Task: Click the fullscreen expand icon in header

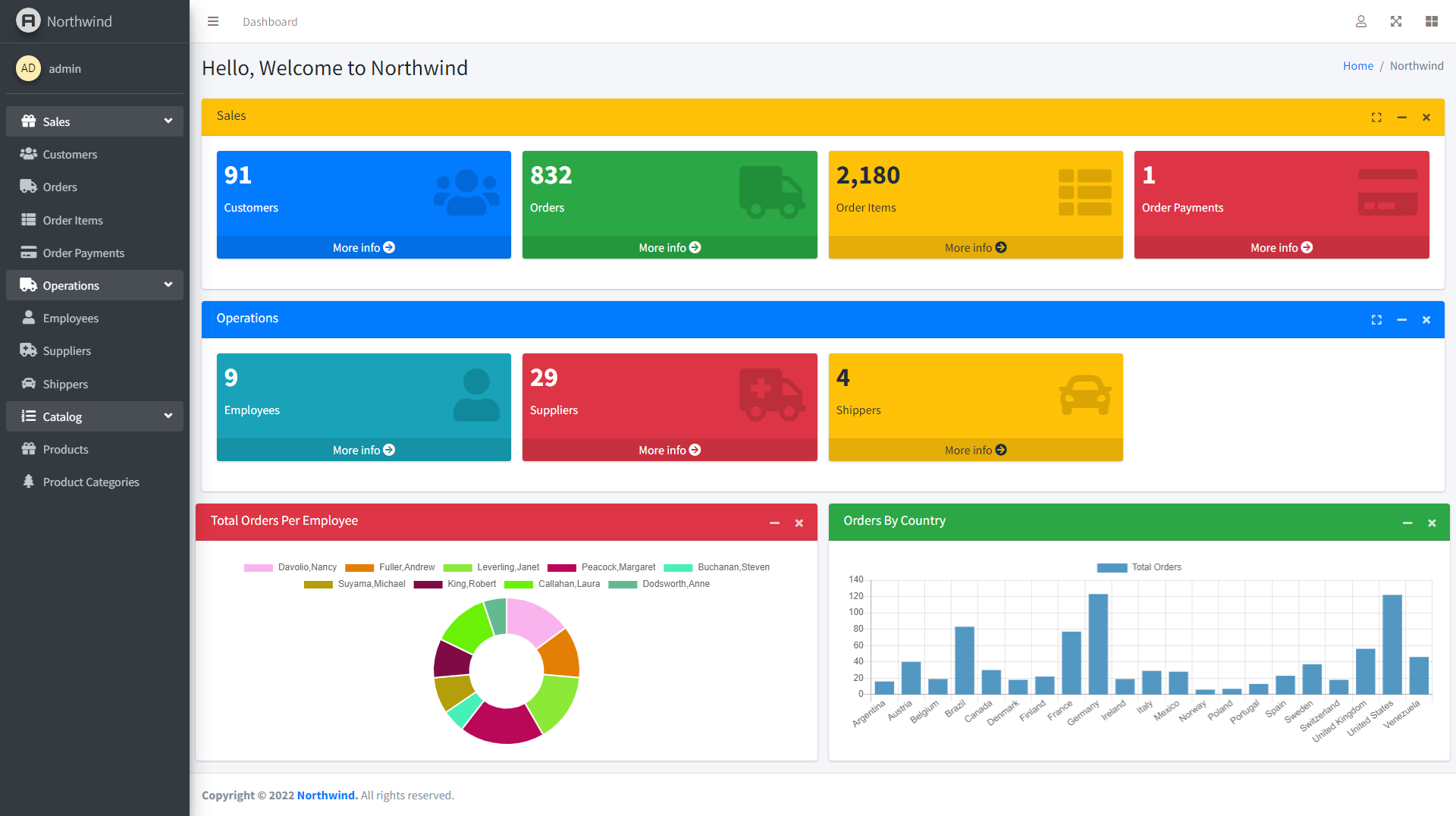Action: [x=1396, y=21]
